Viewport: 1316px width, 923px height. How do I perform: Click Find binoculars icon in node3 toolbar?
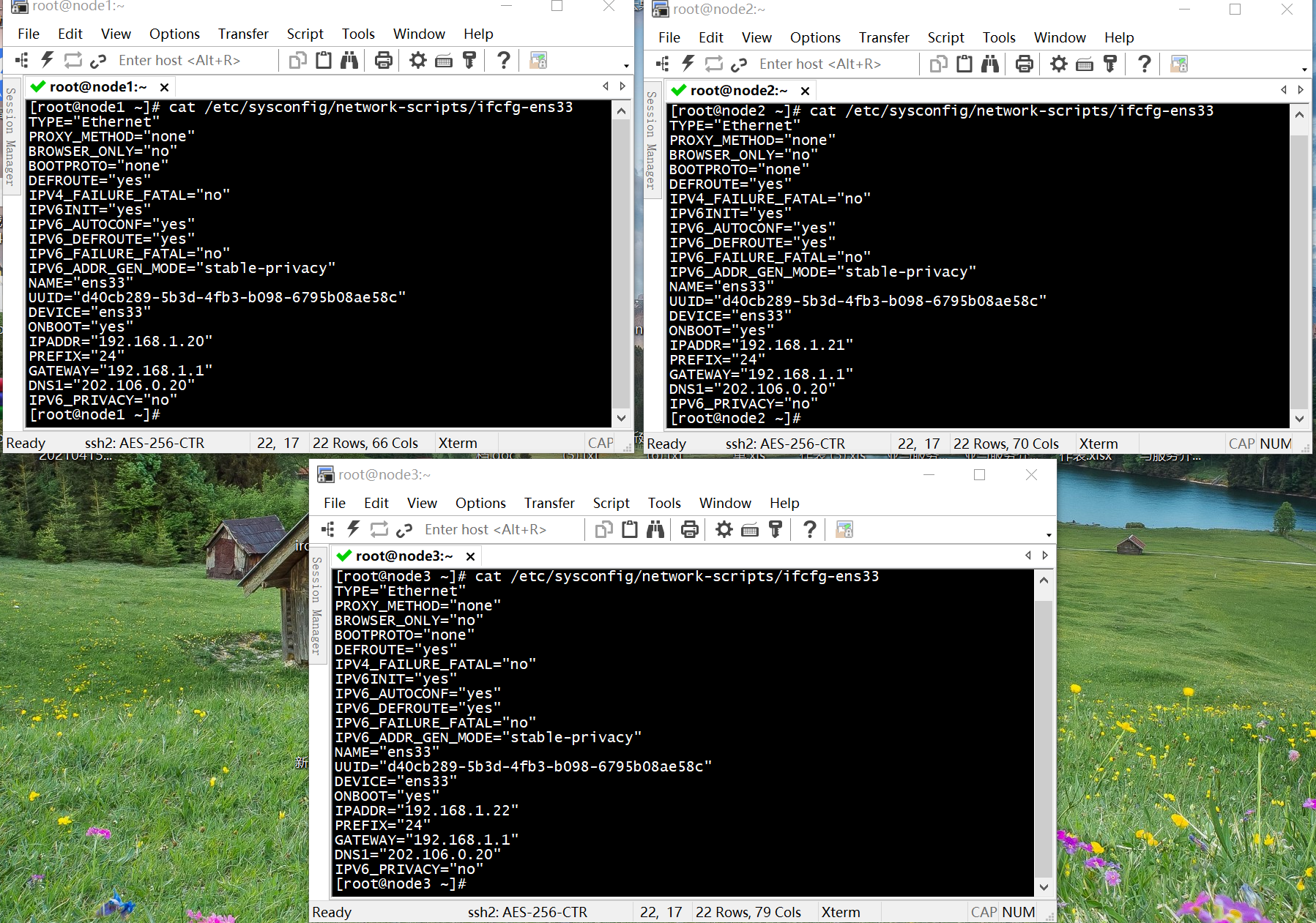click(x=655, y=529)
